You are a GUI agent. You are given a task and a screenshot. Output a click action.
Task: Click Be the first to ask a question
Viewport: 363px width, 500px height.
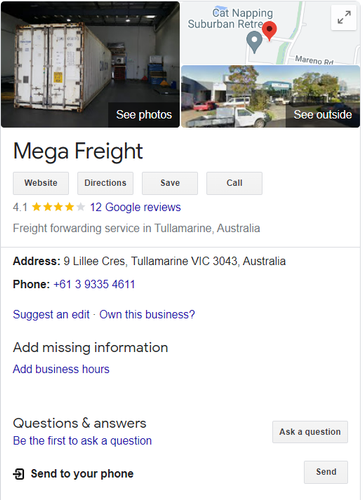pos(82,441)
